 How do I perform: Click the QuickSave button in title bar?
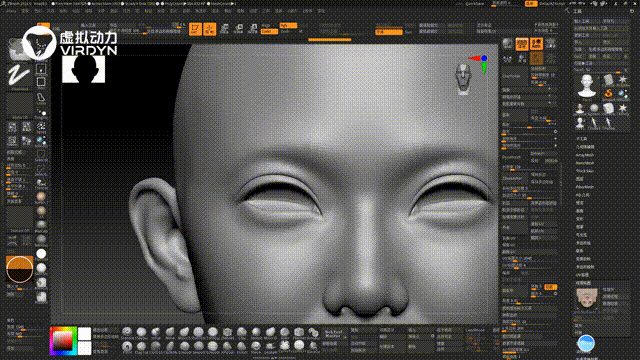[475, 4]
